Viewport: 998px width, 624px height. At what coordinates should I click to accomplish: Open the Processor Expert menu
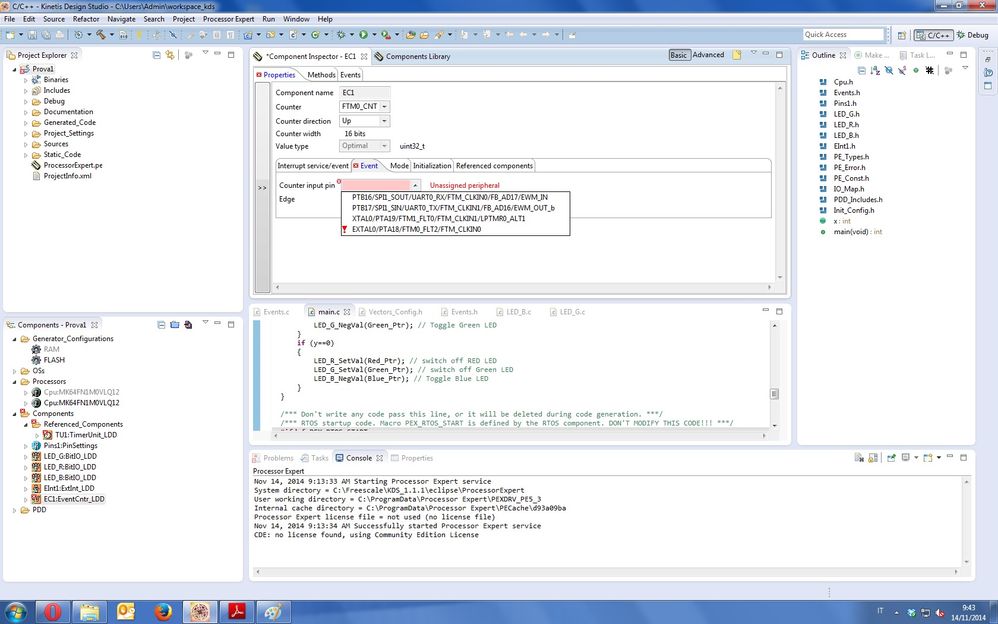click(x=228, y=19)
